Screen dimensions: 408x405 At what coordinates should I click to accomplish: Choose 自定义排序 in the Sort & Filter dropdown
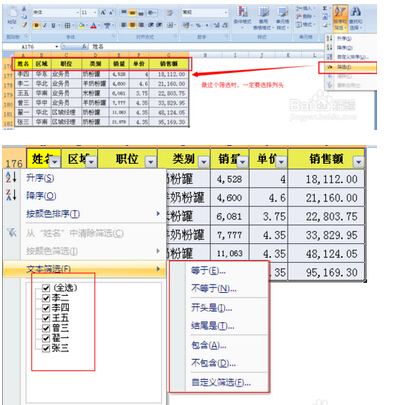(x=350, y=57)
